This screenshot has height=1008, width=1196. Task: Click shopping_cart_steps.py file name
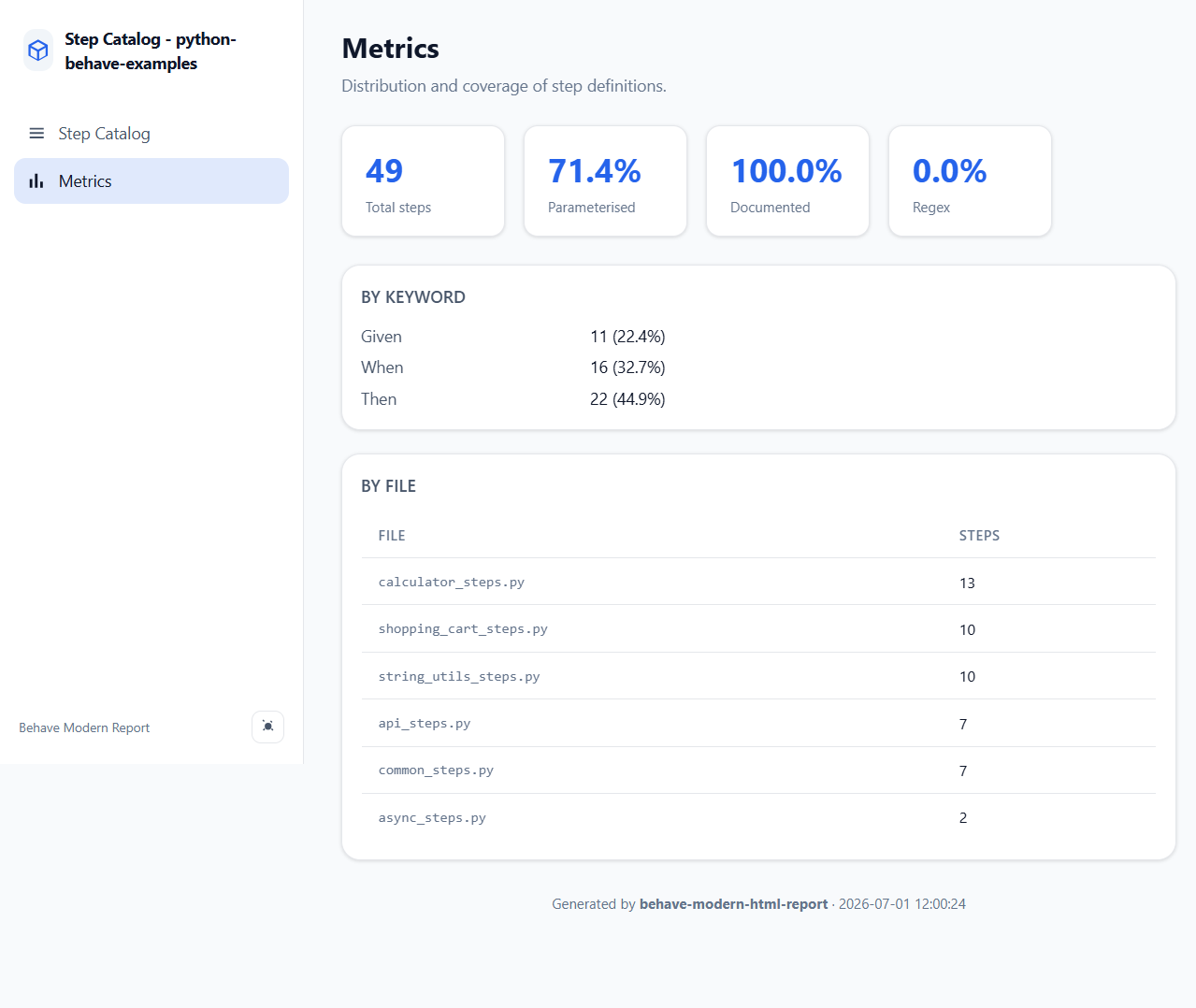pyautogui.click(x=463, y=629)
